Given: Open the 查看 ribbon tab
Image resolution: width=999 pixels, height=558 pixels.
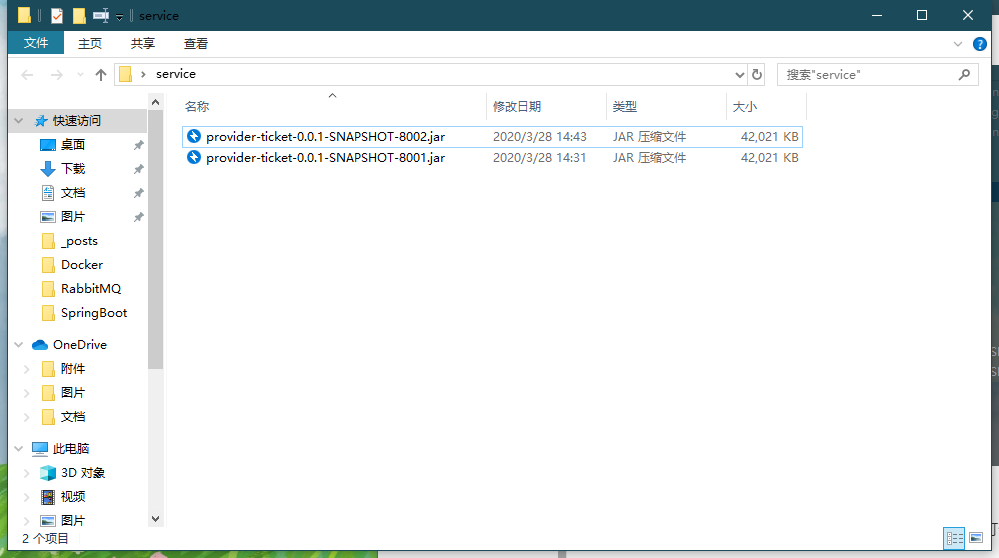Looking at the screenshot, I should click(196, 43).
